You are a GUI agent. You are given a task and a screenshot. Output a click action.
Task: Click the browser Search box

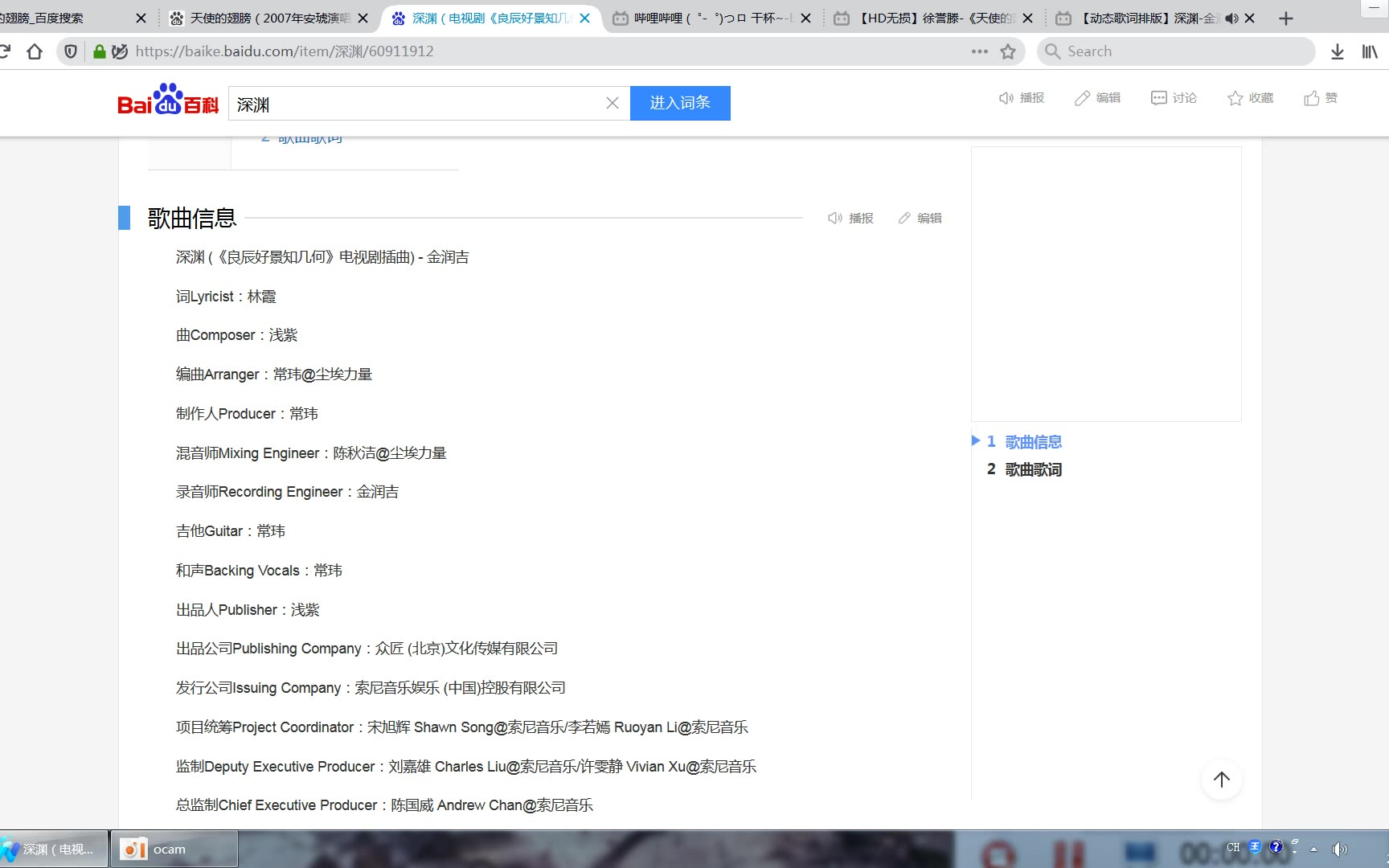(x=1176, y=51)
